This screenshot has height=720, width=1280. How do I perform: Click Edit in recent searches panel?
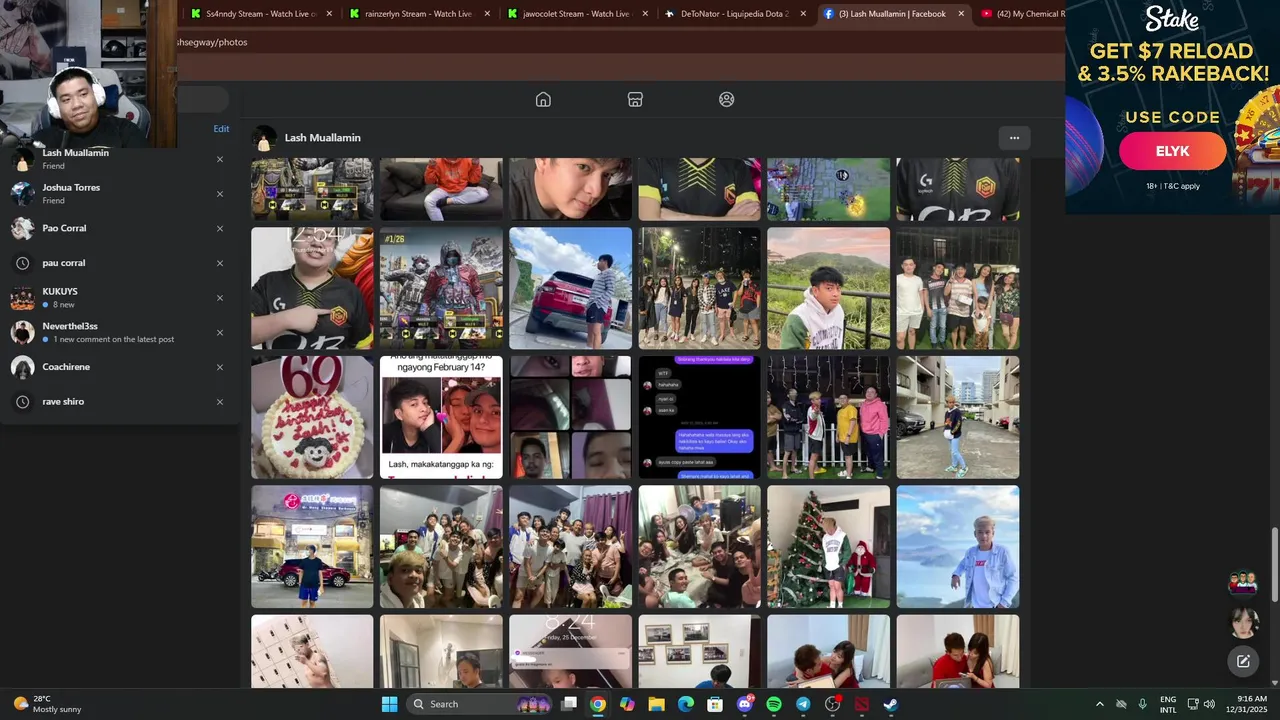pos(221,129)
